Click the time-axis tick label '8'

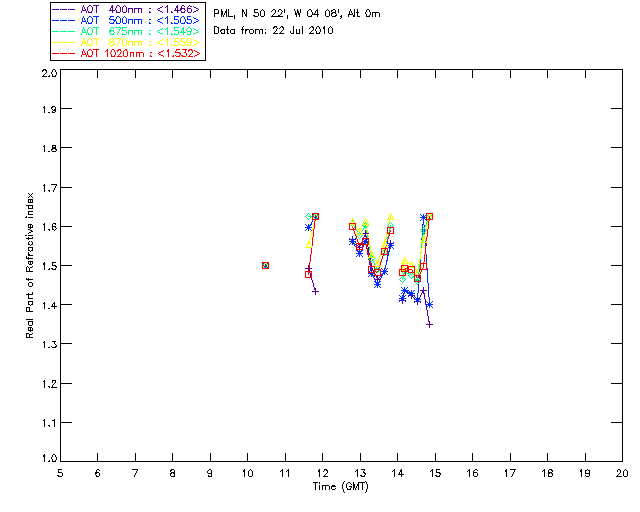[x=173, y=473]
